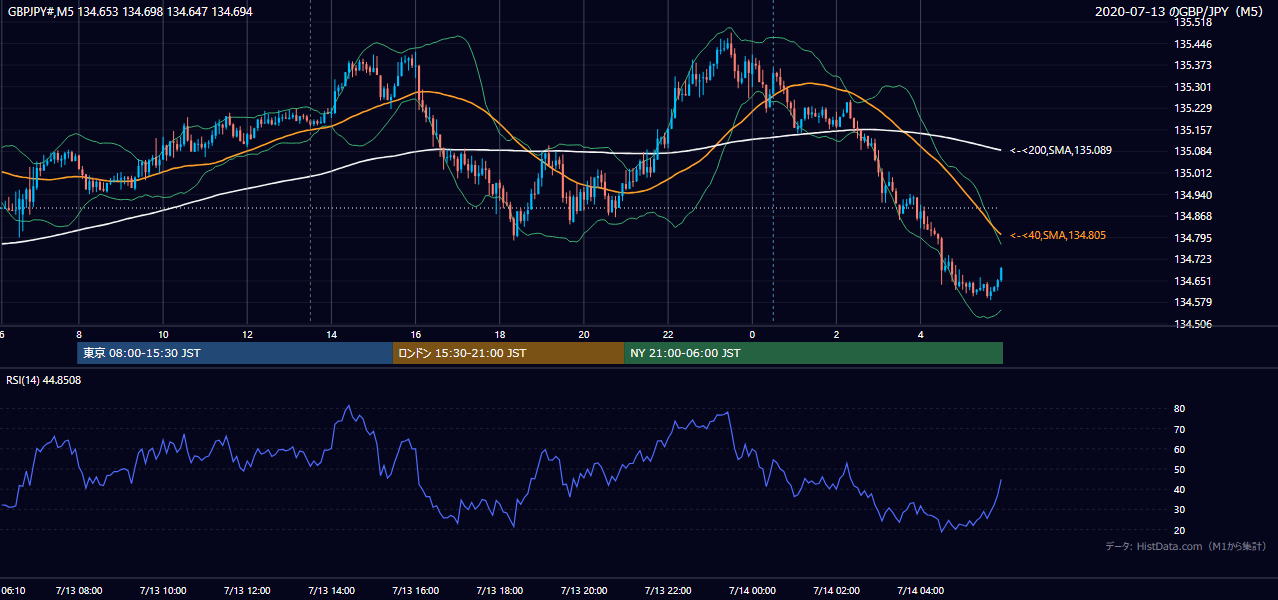Screen dimensions: 1278x600
Task: Click price axis value 135.446
Action: (1193, 44)
